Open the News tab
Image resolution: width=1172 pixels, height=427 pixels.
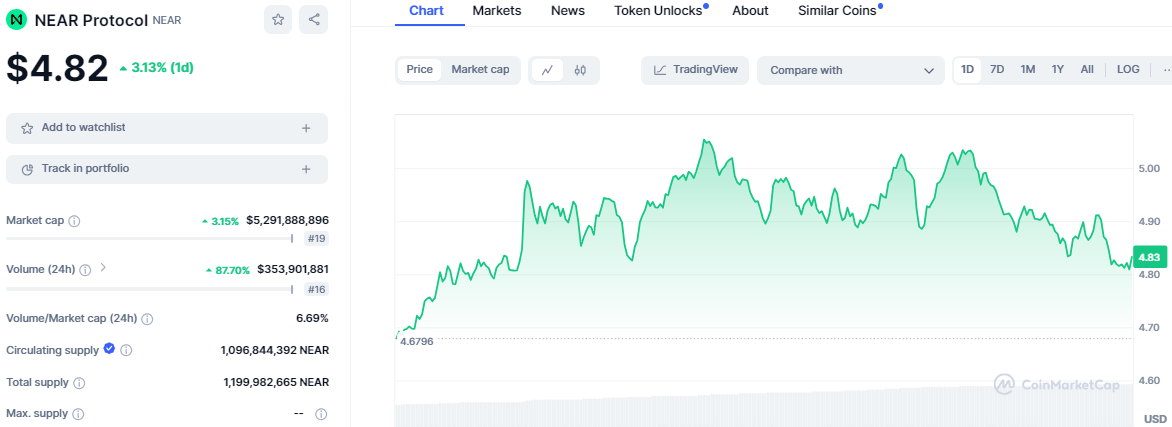pos(568,10)
